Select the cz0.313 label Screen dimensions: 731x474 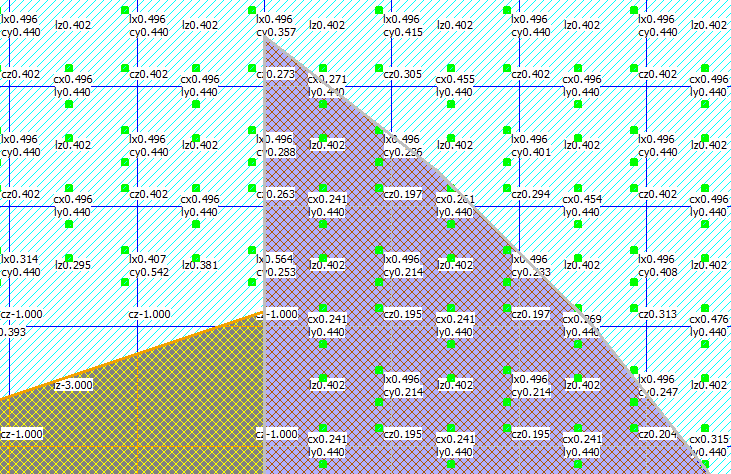click(657, 314)
